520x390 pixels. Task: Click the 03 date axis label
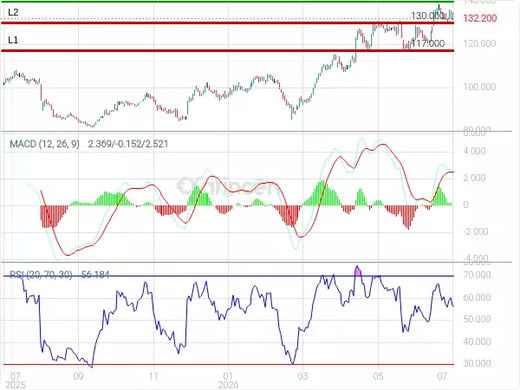[x=303, y=376]
